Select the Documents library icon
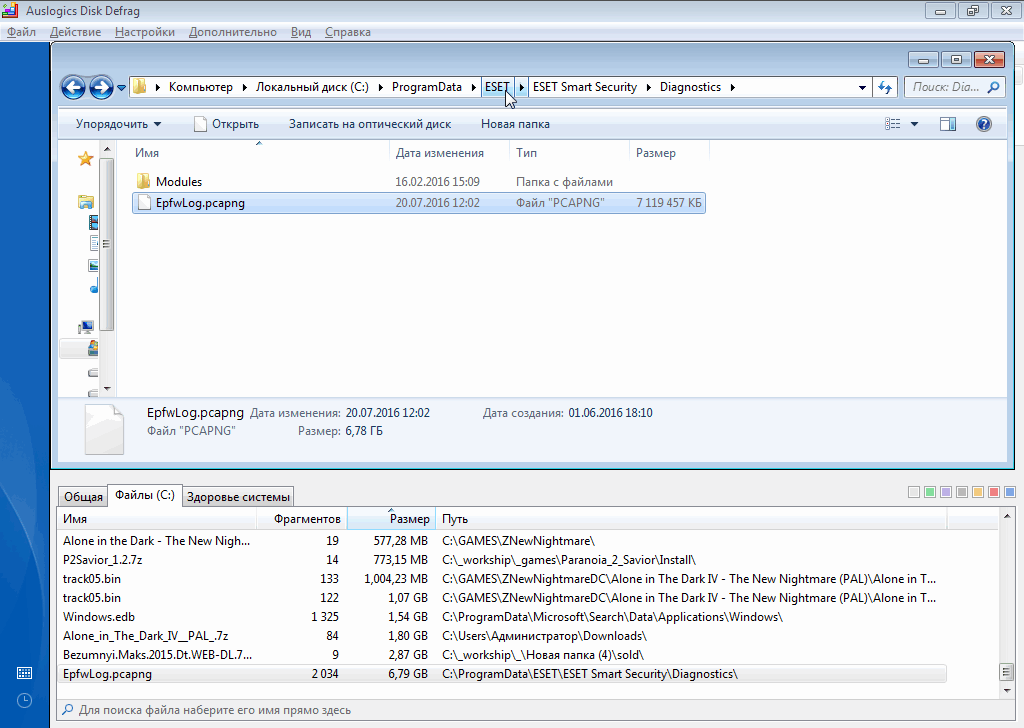Screen dimensions: 1024x728 93,244
